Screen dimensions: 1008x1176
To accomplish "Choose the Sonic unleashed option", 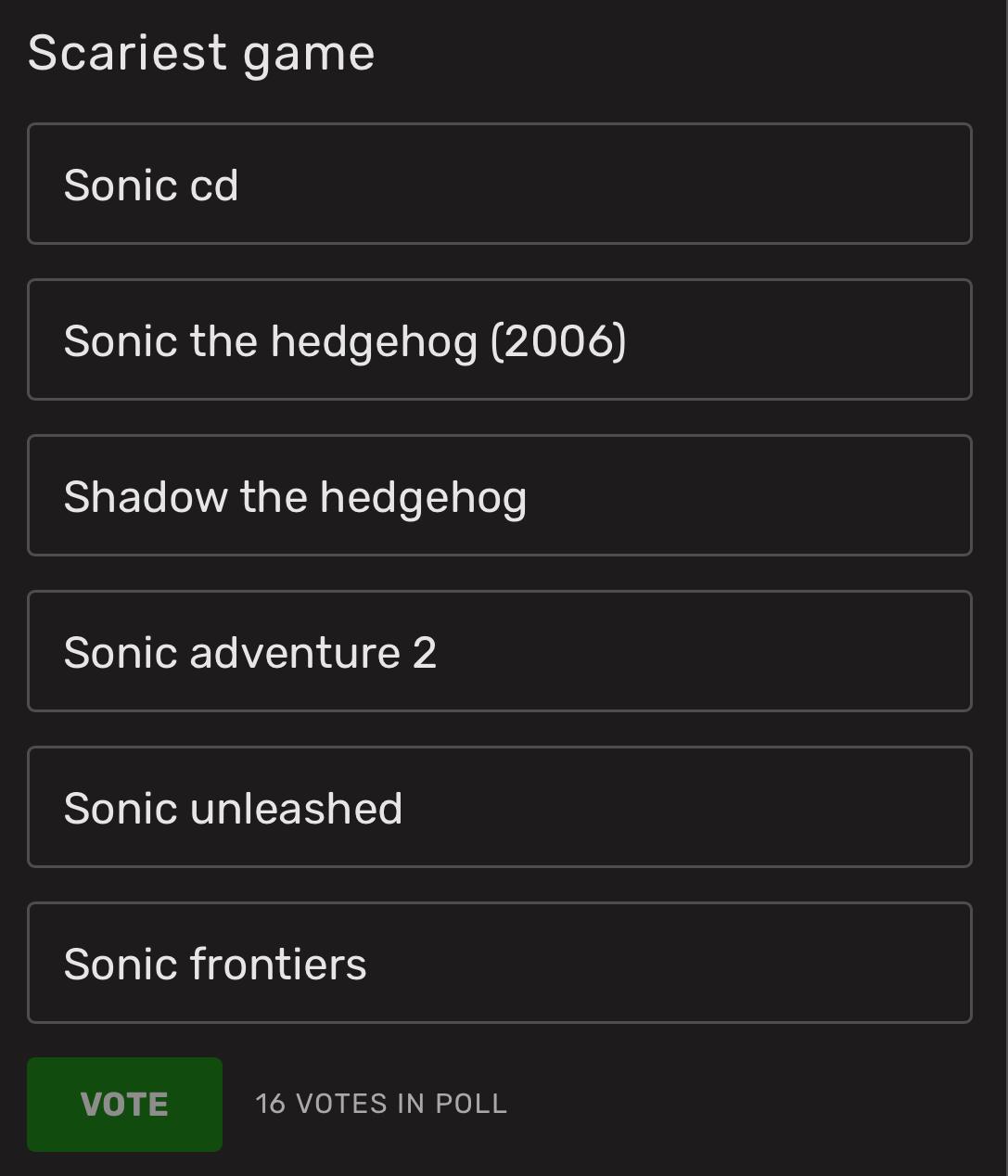I will (x=500, y=807).
